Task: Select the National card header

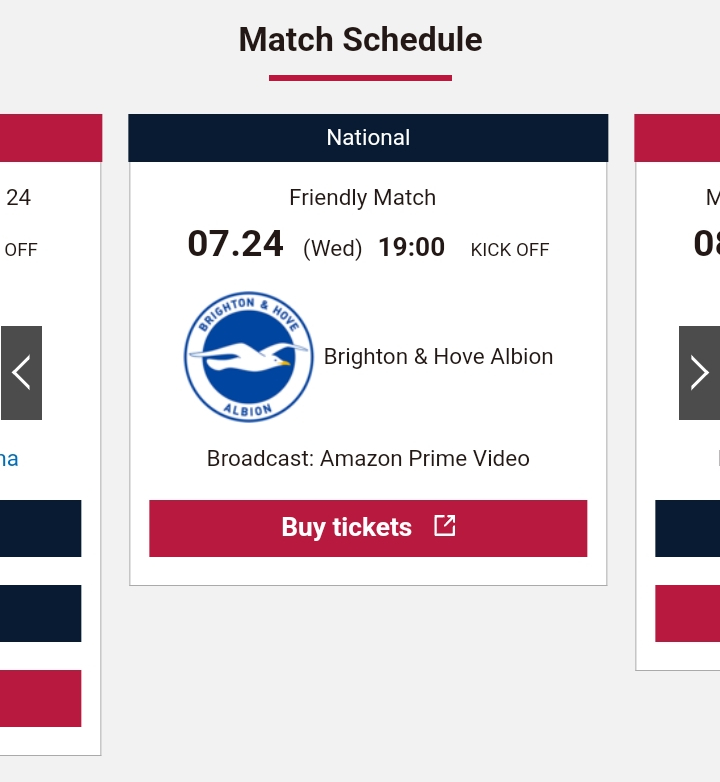Action: point(368,138)
